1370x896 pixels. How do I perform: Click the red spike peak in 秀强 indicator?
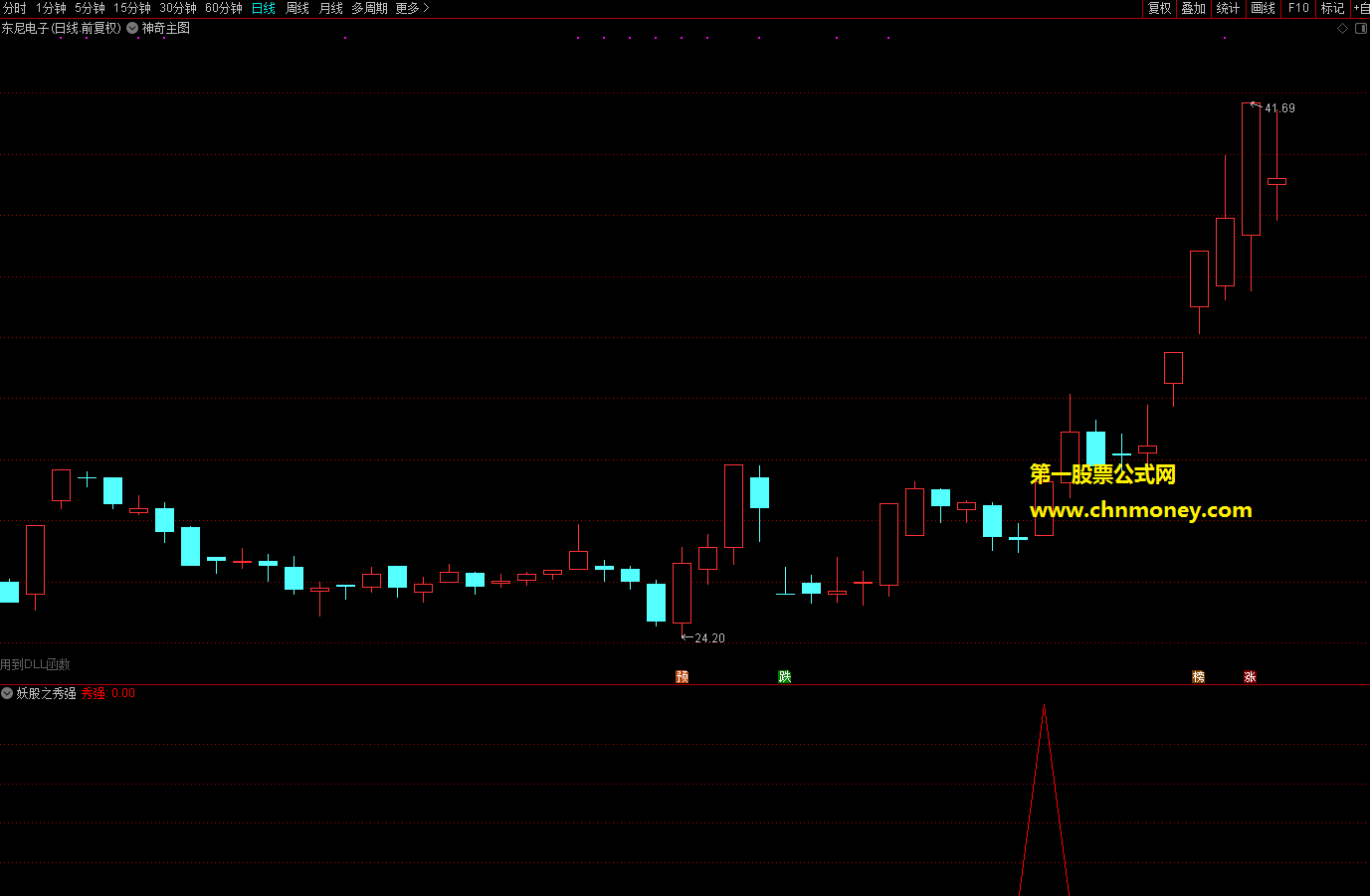click(1044, 708)
